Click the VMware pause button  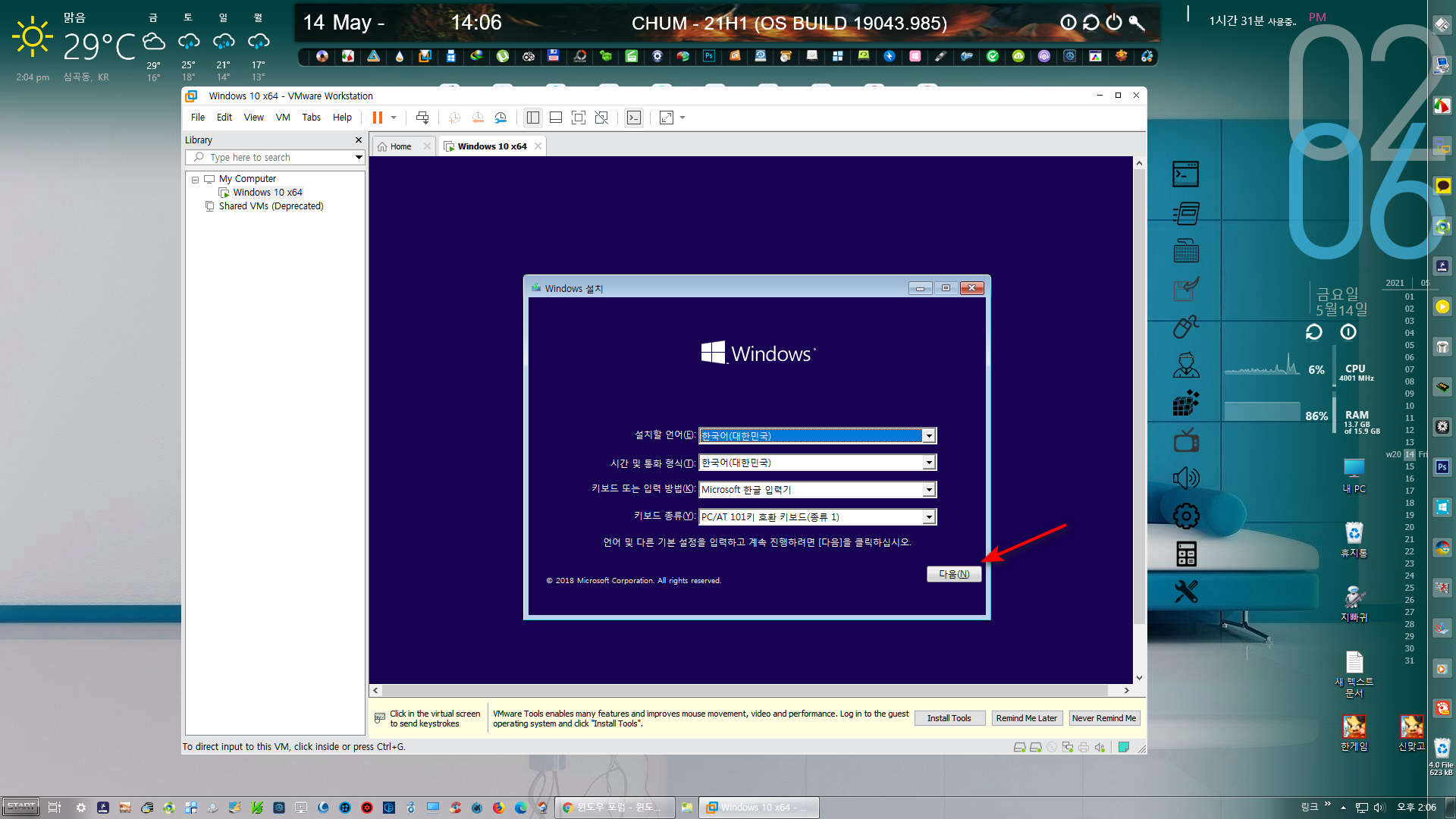tap(378, 117)
